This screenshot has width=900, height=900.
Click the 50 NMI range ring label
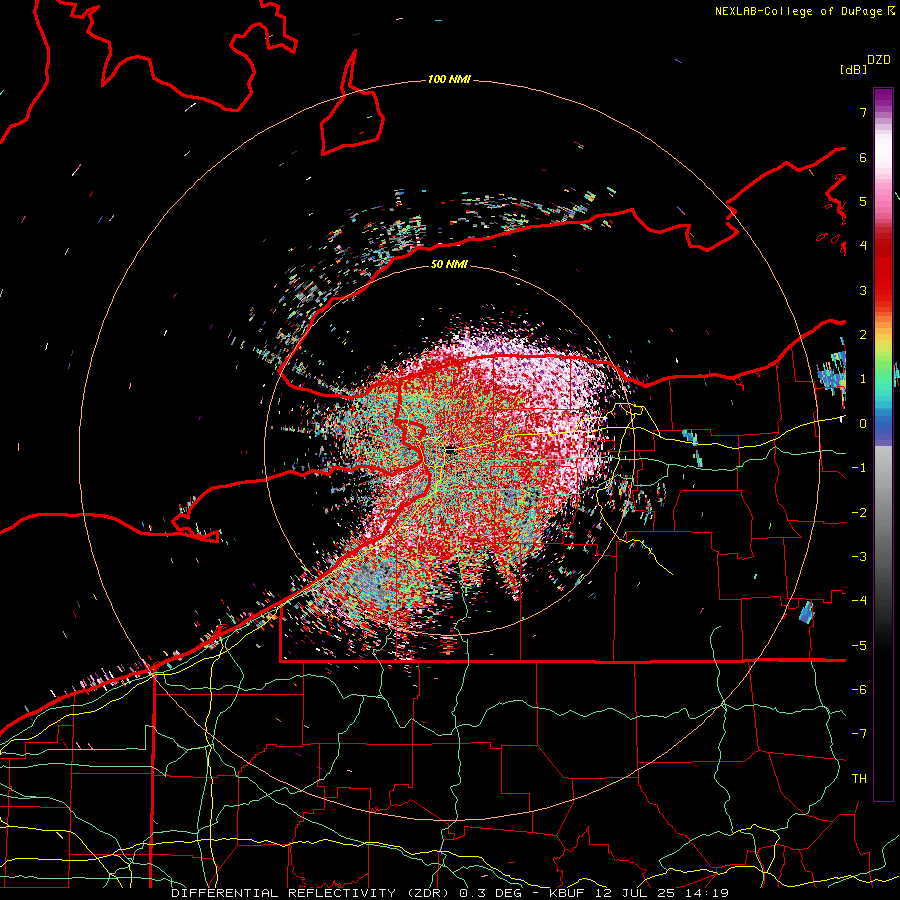point(449,264)
